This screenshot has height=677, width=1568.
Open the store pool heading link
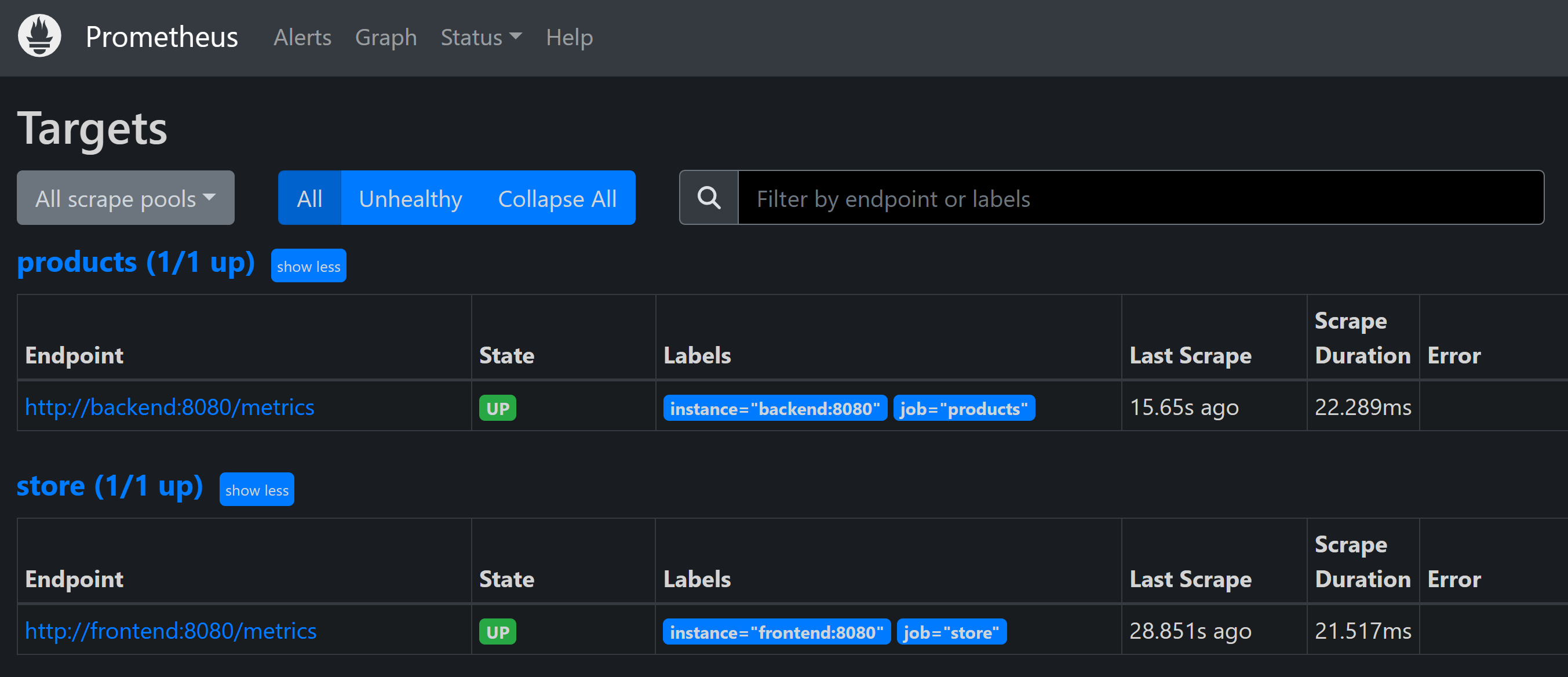coord(110,486)
